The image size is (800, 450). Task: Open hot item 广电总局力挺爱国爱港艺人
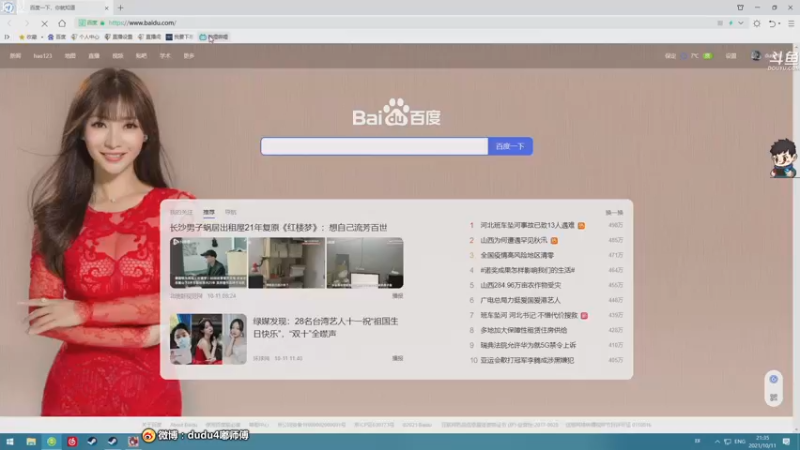pyautogui.click(x=520, y=300)
